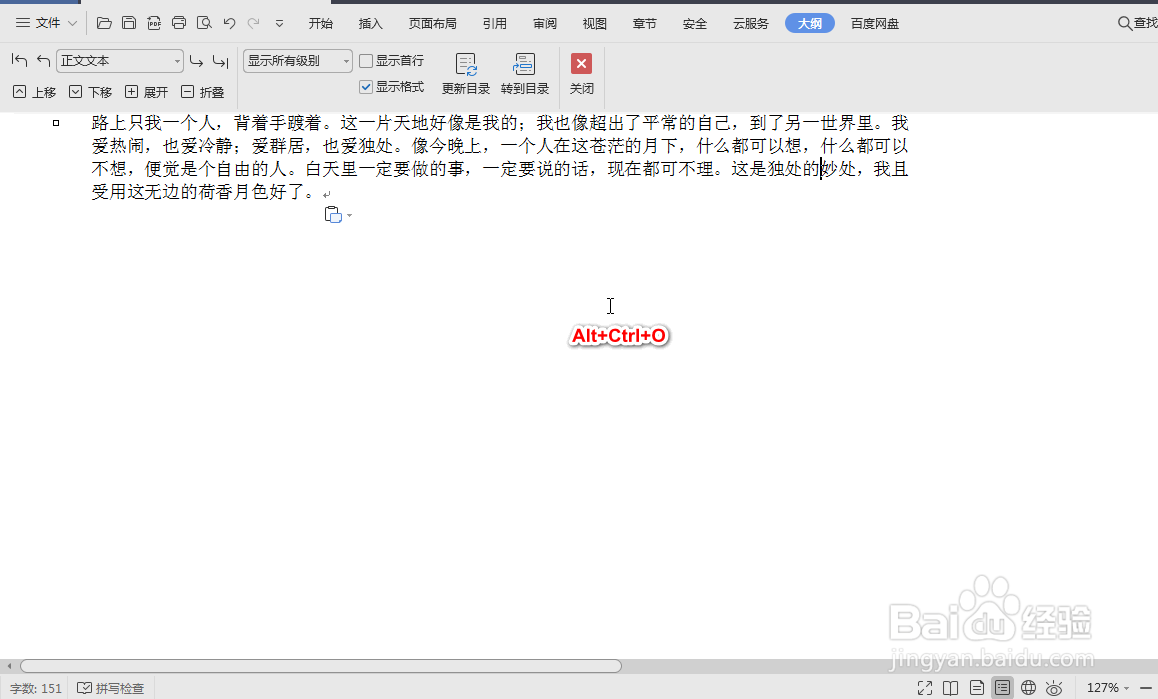Toggle eye protection mode icon
This screenshot has height=699, width=1158.
pos(1054,688)
